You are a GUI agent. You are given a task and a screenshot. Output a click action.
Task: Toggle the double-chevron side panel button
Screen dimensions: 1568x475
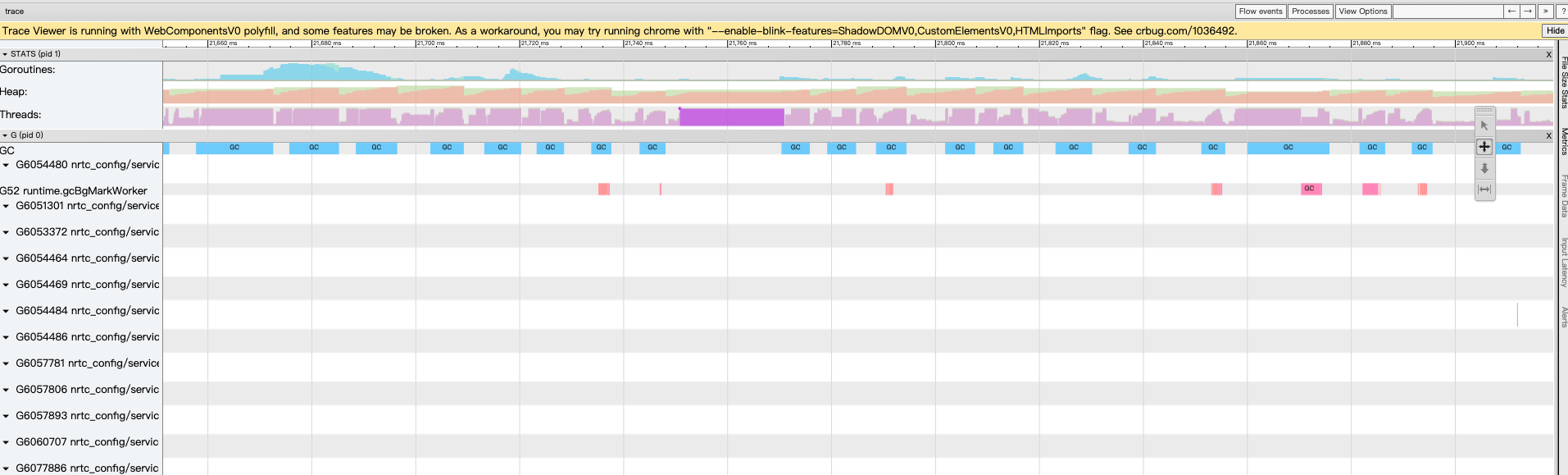(x=1545, y=11)
